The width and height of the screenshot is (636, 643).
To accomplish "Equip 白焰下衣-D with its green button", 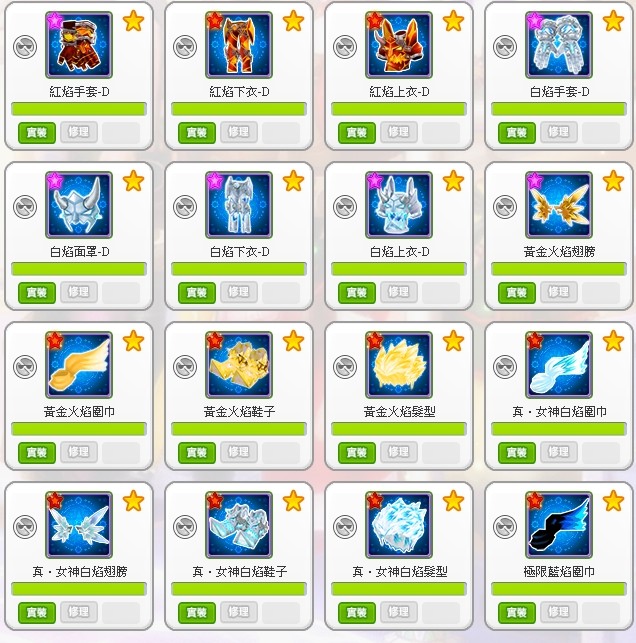I will [197, 292].
